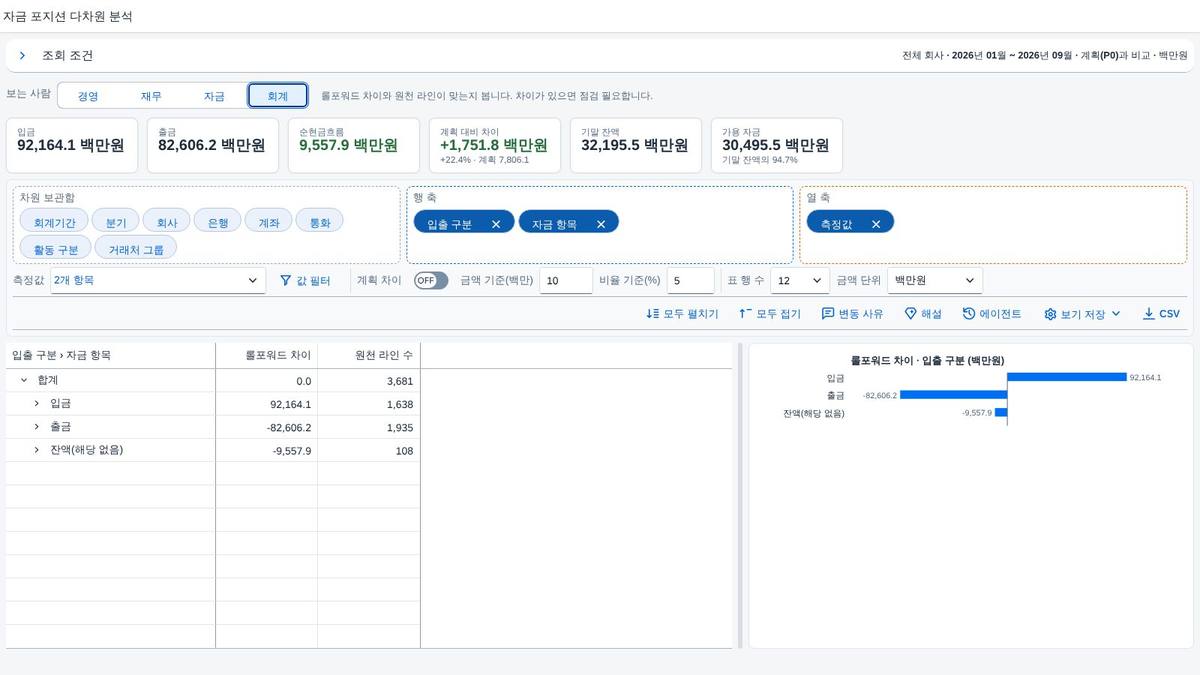Screen dimensions: 1200x675
Task: Click the 1,935 source line count
Action: click(369, 427)
